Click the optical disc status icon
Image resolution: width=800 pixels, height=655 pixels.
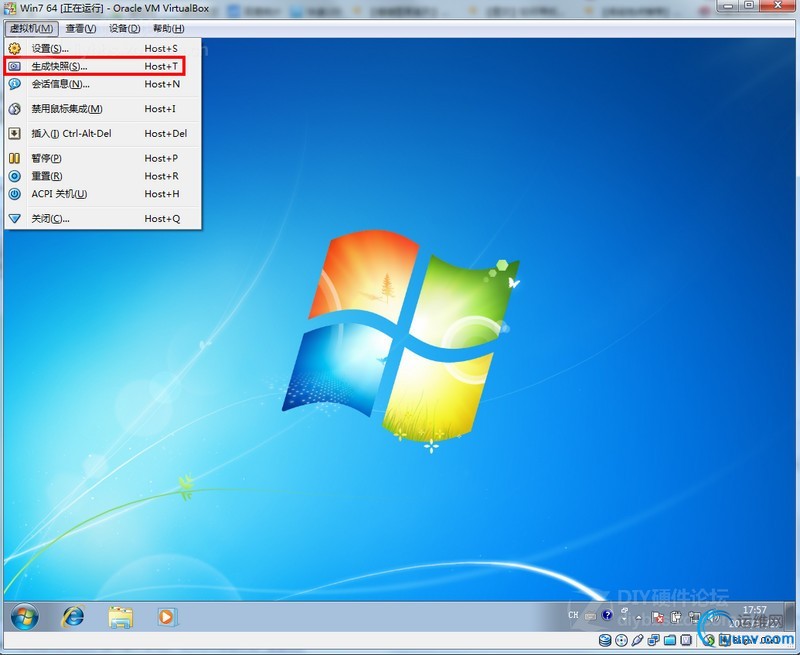click(x=621, y=640)
